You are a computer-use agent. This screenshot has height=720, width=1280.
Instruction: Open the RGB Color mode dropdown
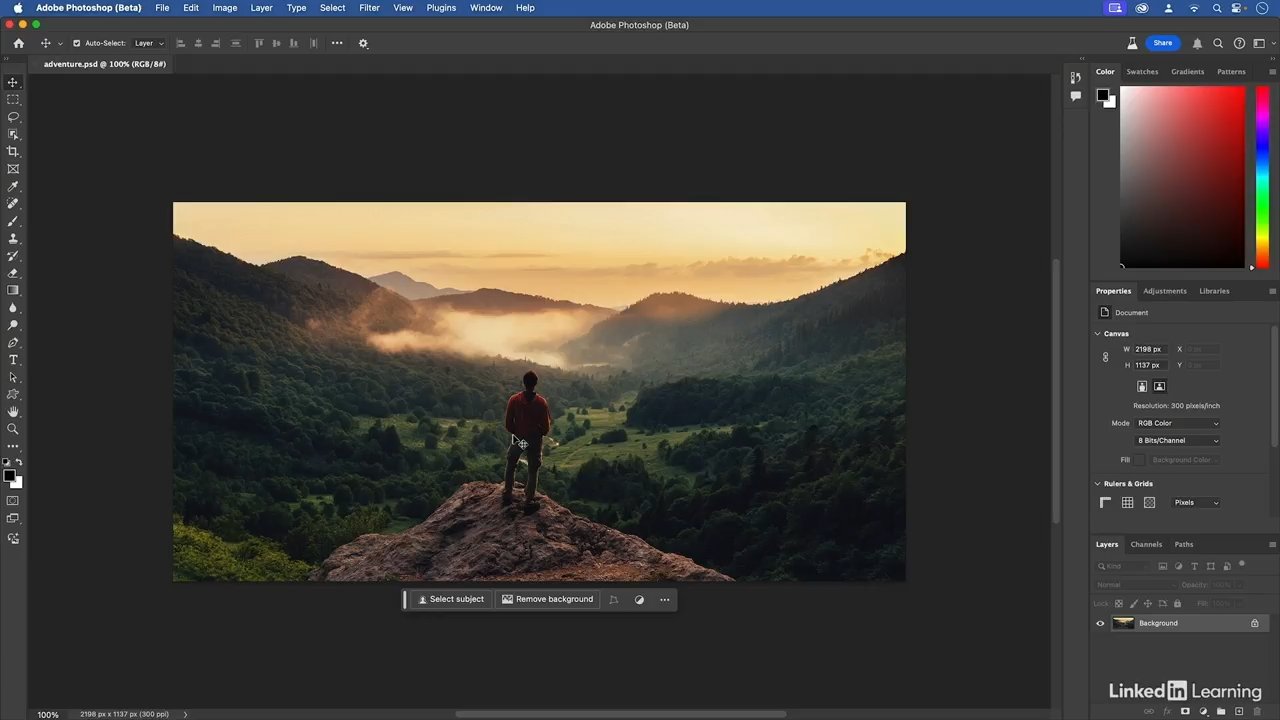(x=1177, y=423)
